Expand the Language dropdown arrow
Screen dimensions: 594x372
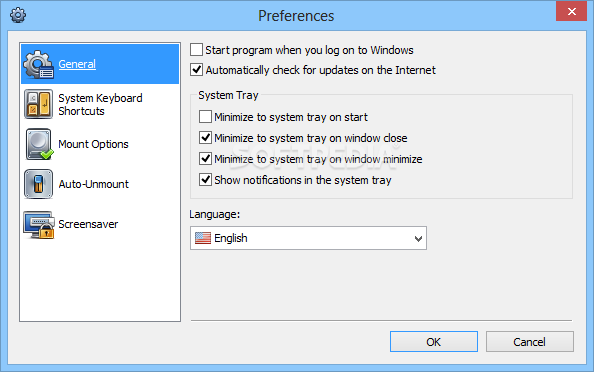pyautogui.click(x=418, y=238)
